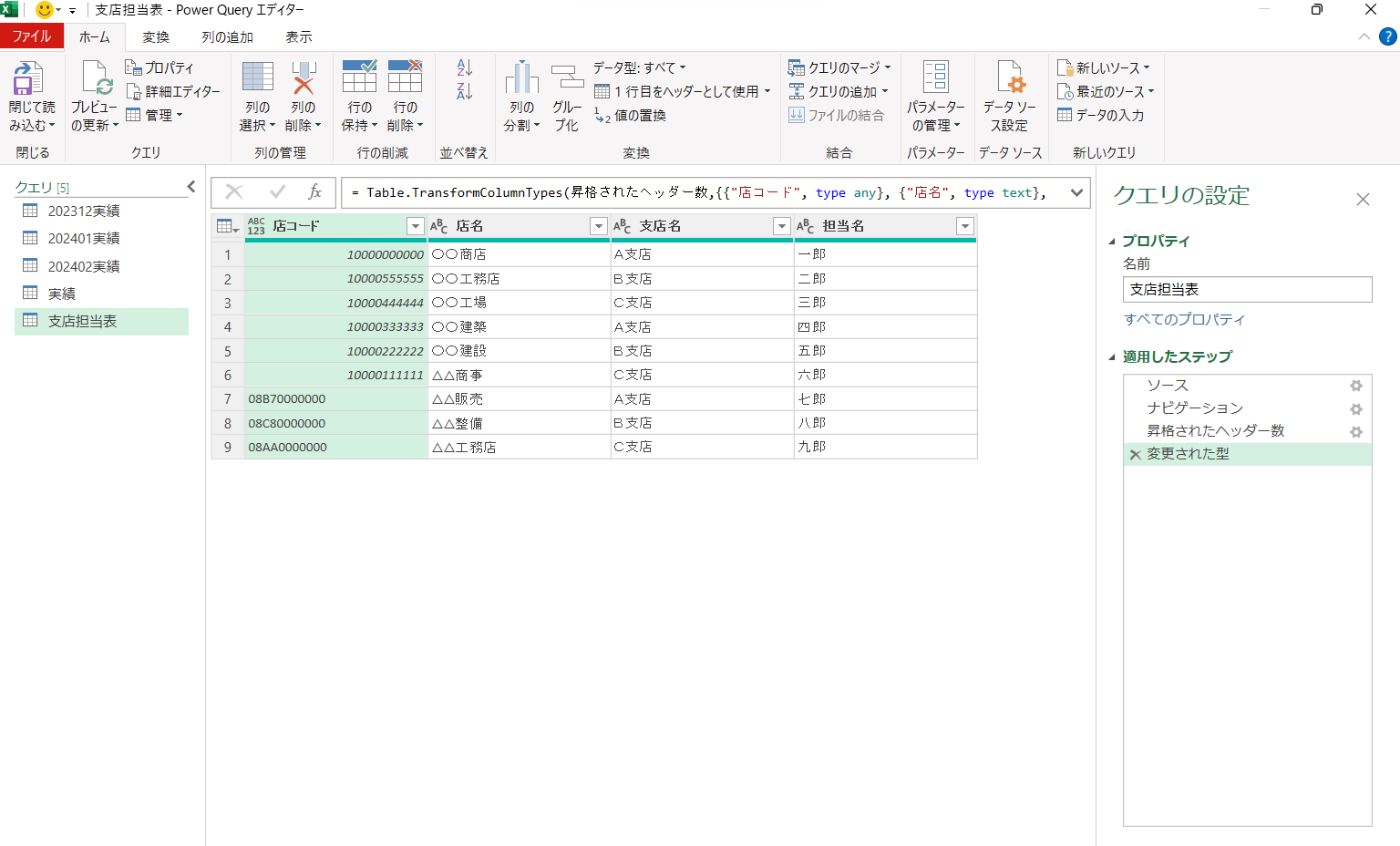
Task: Click Enter Data (データの入力)
Action: [1100, 115]
